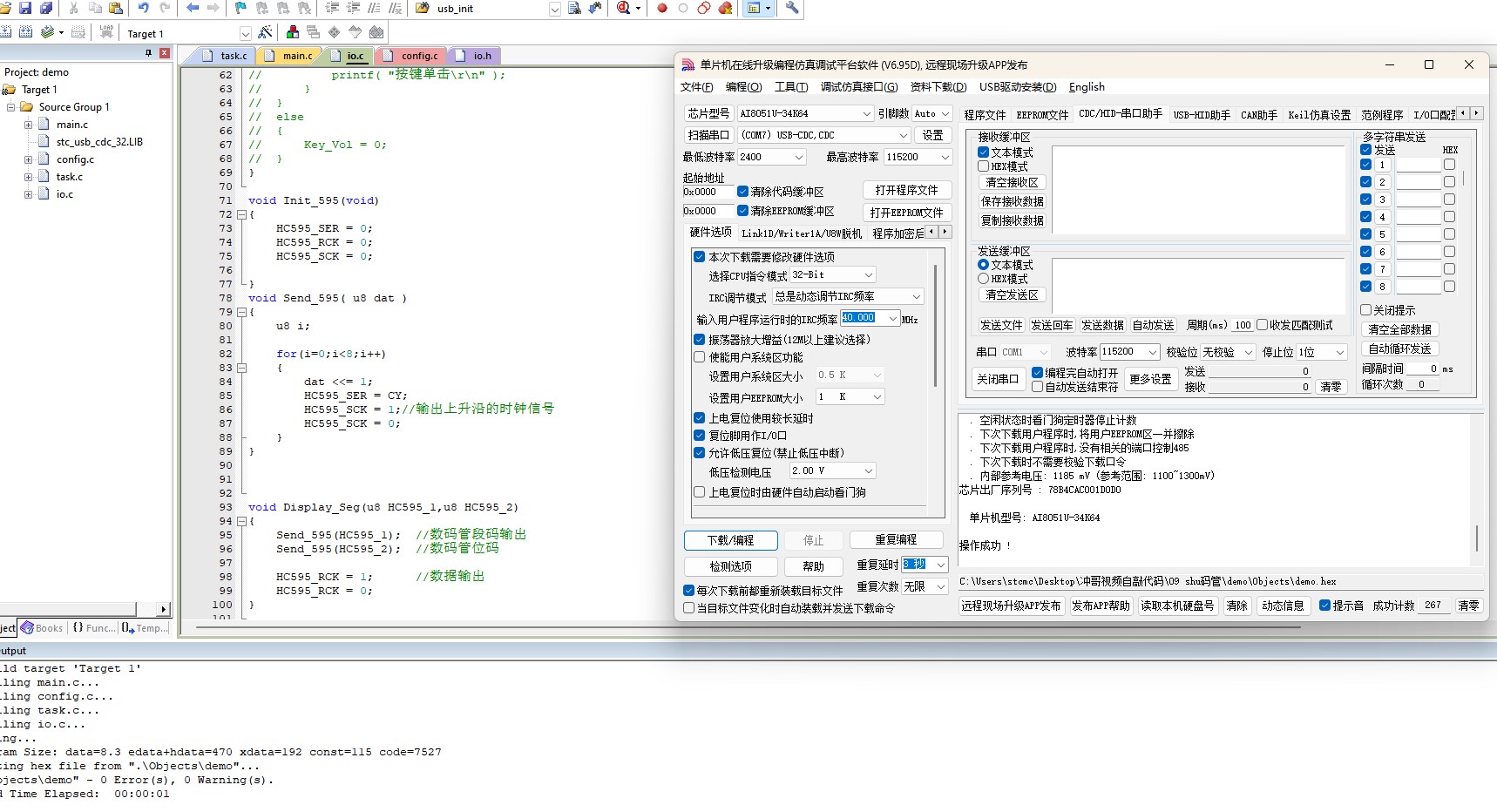
Task: Open the USB驱动安装(D) menu
Action: [x=1017, y=87]
